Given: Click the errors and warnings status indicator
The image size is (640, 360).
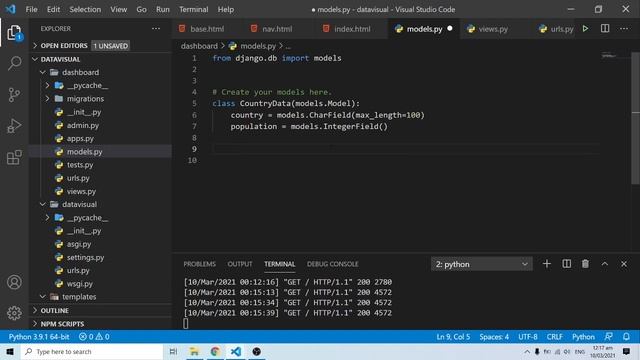Looking at the screenshot, I should (x=94, y=337).
